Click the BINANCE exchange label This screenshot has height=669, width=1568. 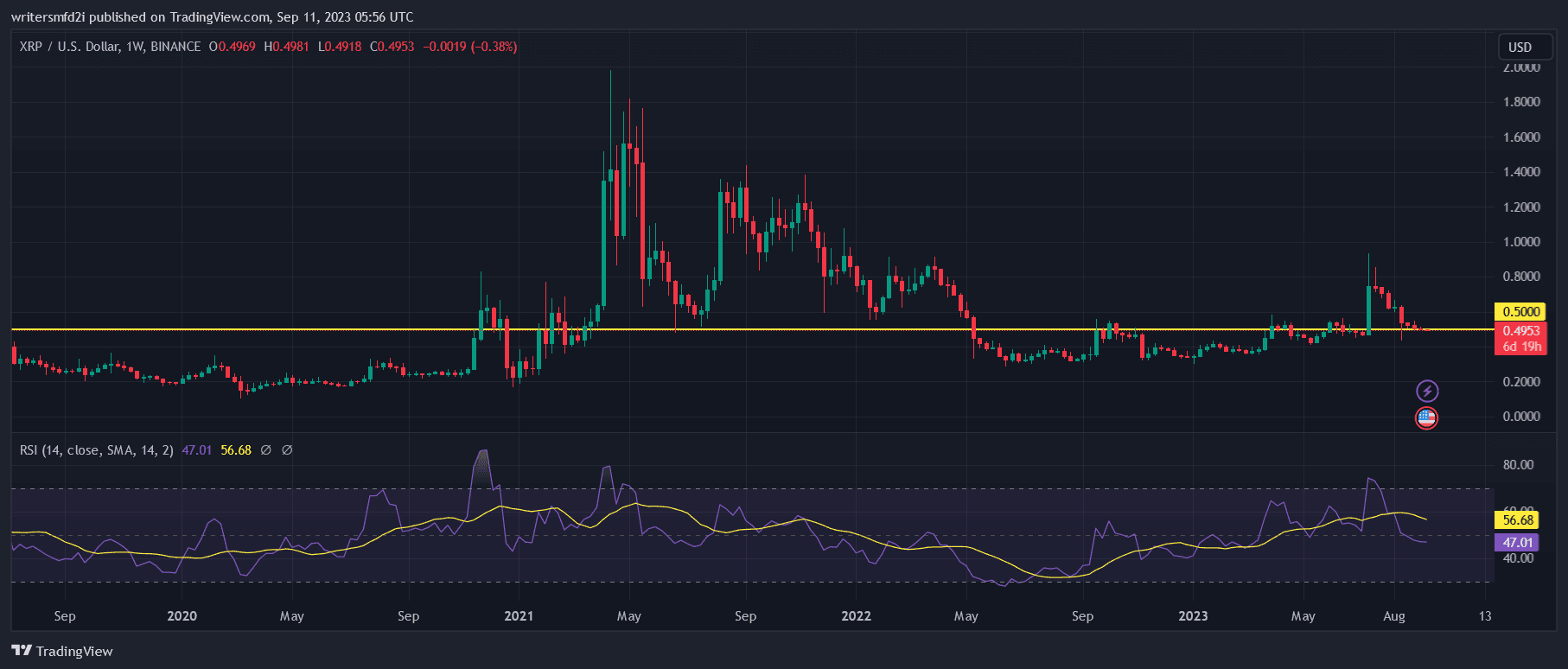click(175, 47)
